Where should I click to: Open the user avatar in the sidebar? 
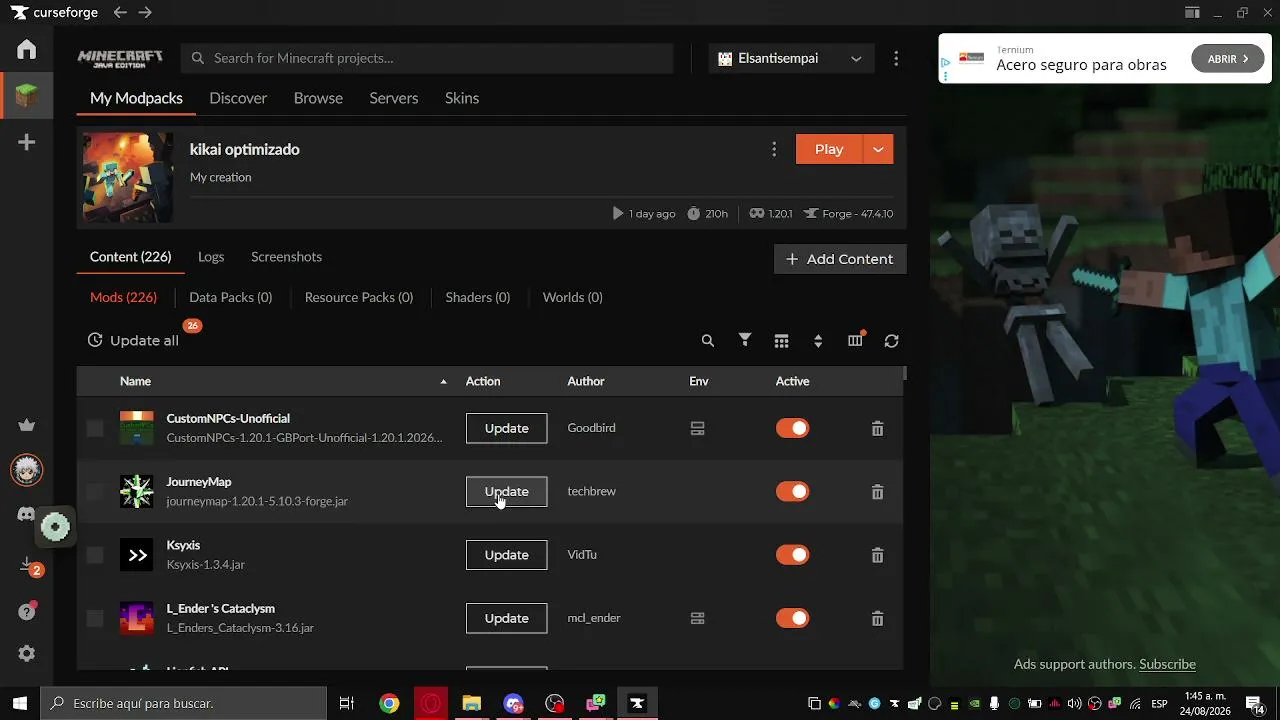(x=27, y=470)
